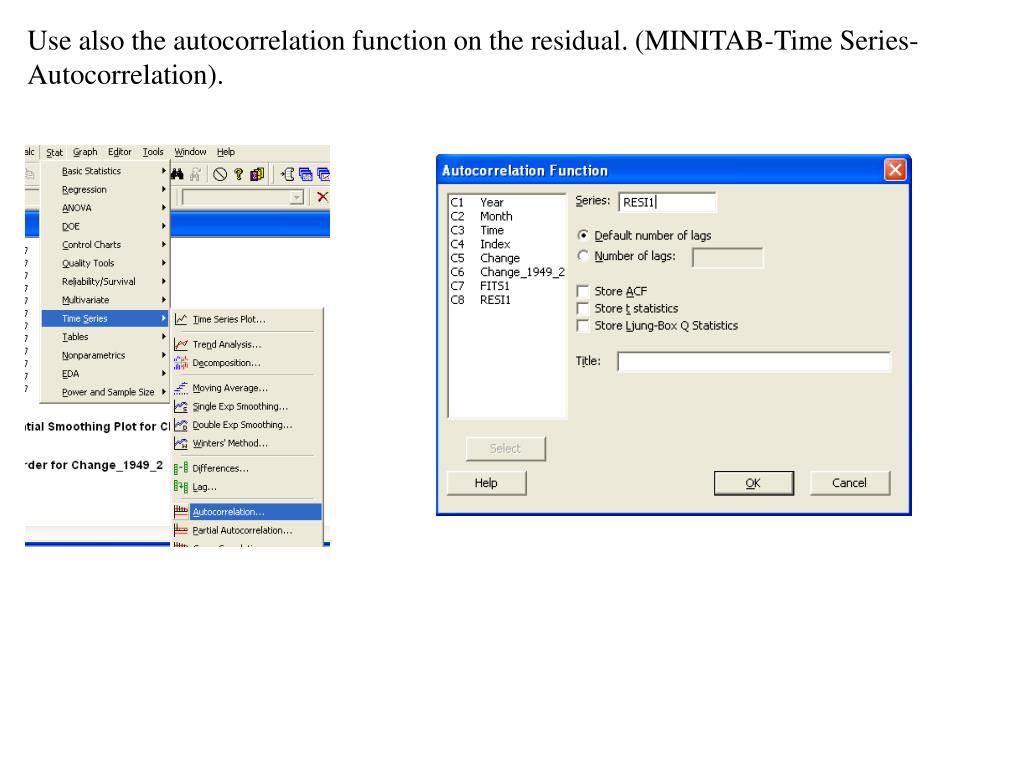Click OK in Autocorrelation Function dialog
The width and height of the screenshot is (1024, 768).
coord(754,483)
